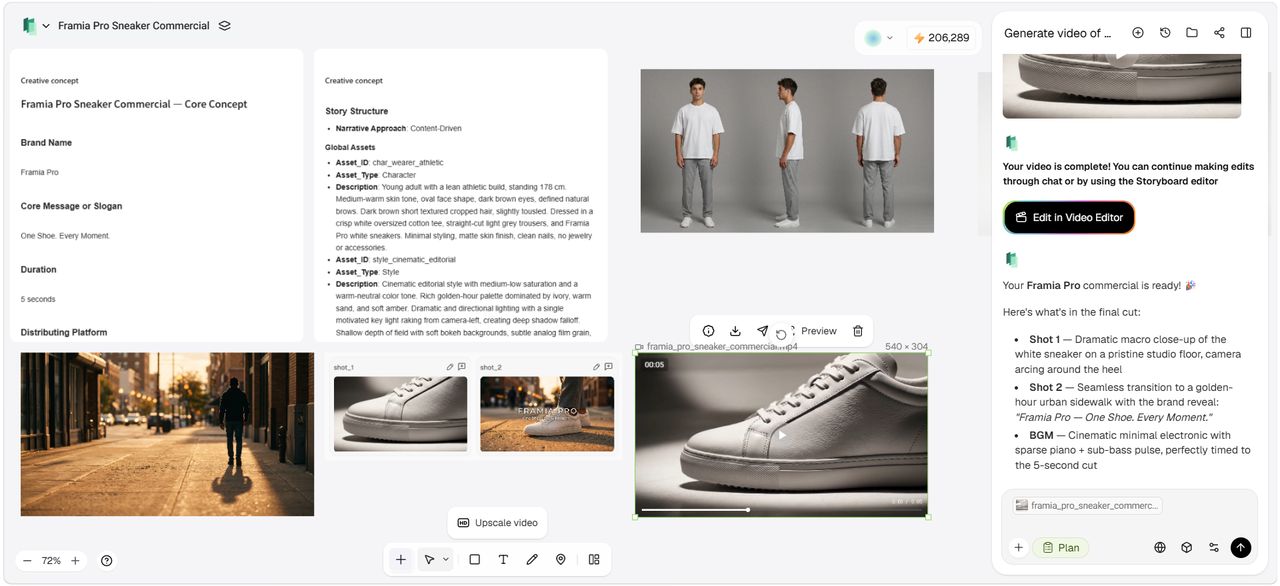Click the cube icon in chat input
Viewport: 1280px width, 586px height.
[x=1187, y=547]
